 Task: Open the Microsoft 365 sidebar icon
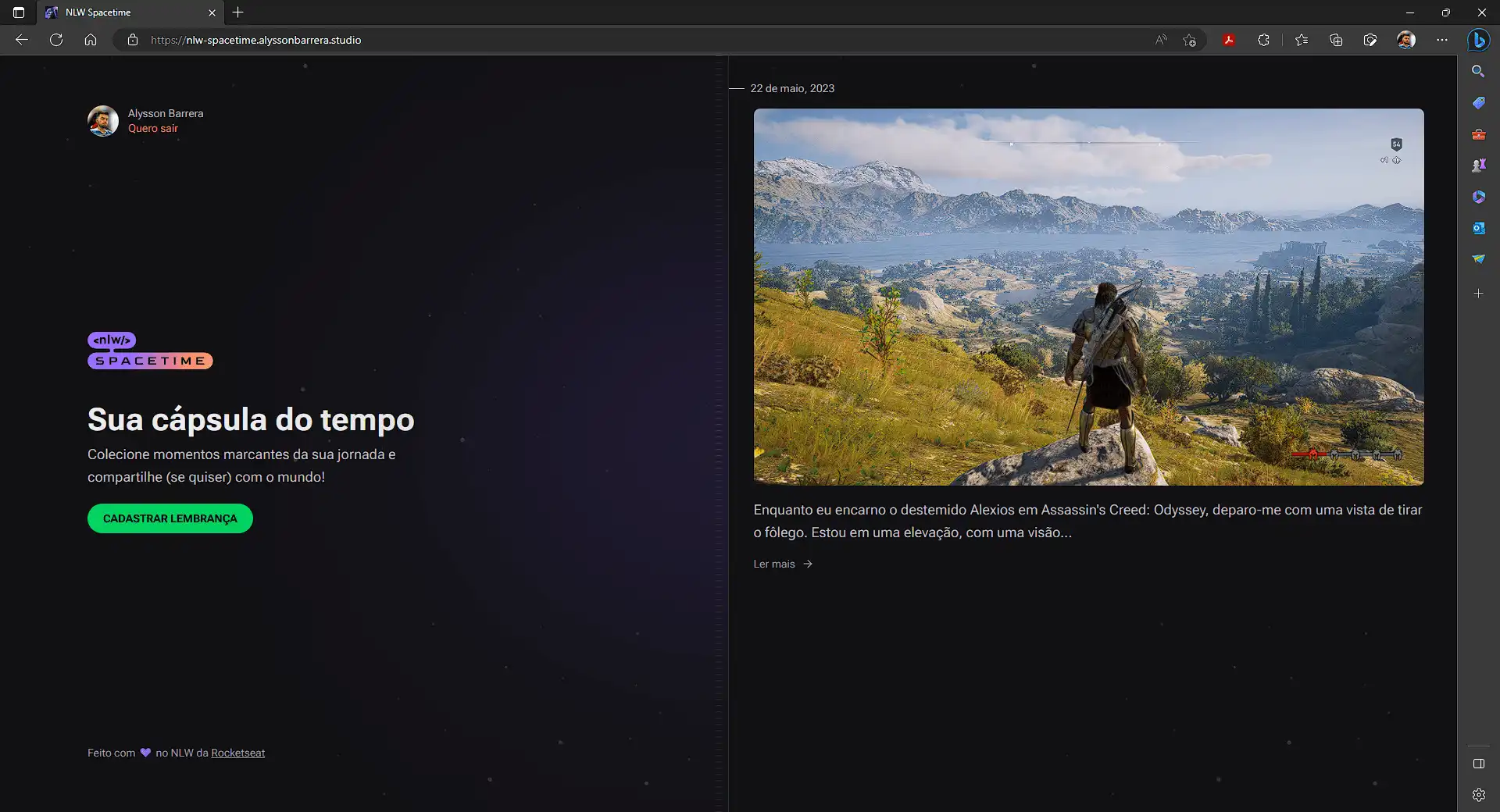[1479, 197]
